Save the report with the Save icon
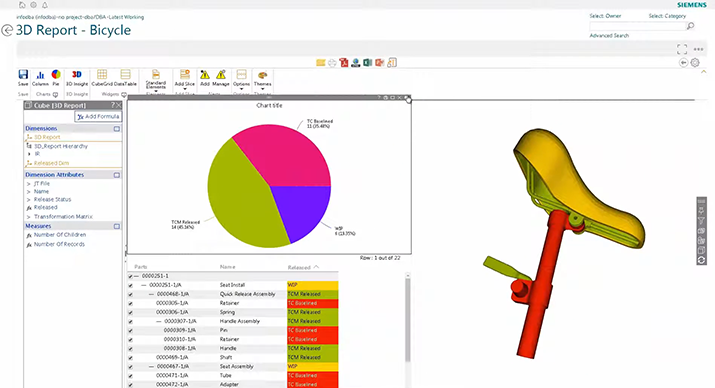This screenshot has height=388, width=715. [x=23, y=75]
